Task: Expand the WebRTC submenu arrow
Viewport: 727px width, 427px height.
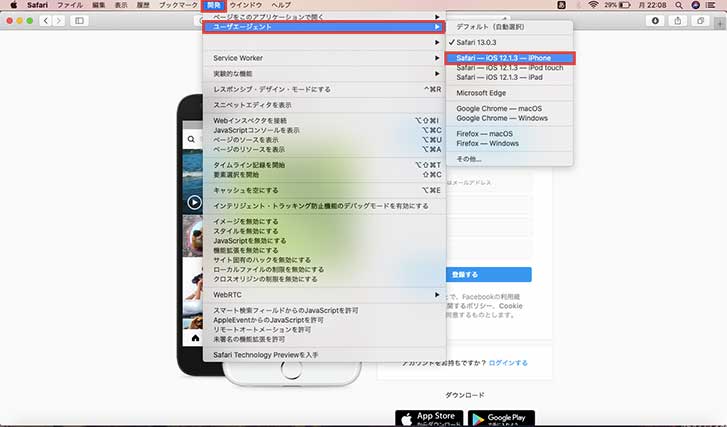Action: pyautogui.click(x=437, y=294)
